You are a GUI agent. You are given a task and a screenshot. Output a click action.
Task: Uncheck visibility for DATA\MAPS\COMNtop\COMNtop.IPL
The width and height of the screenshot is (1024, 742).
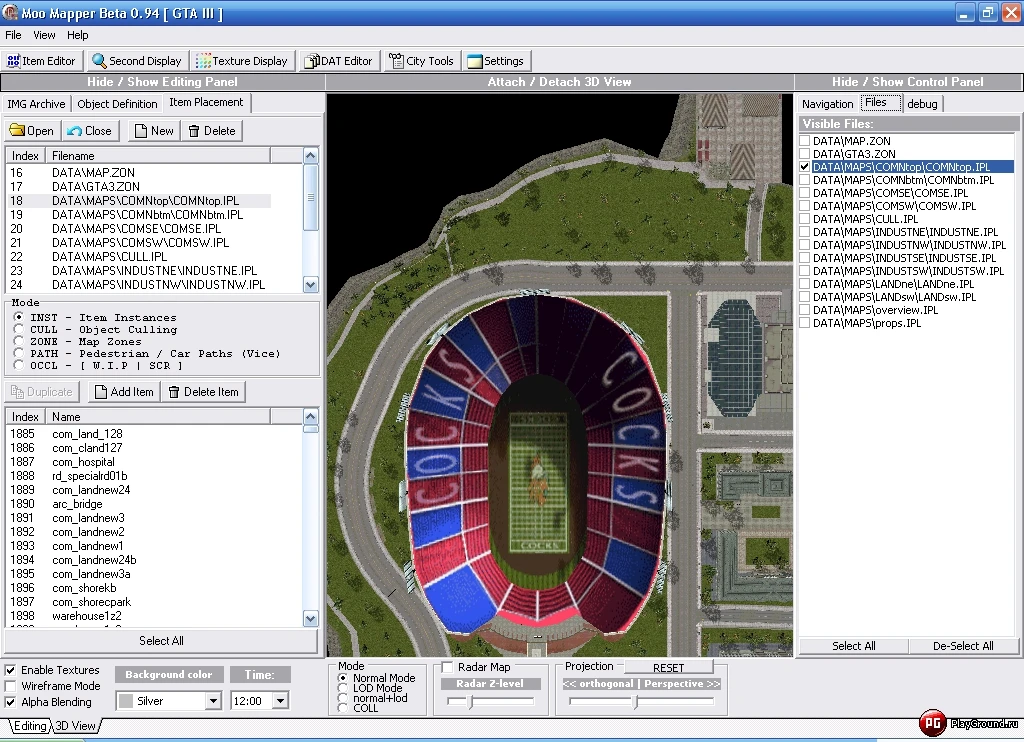click(x=804, y=166)
